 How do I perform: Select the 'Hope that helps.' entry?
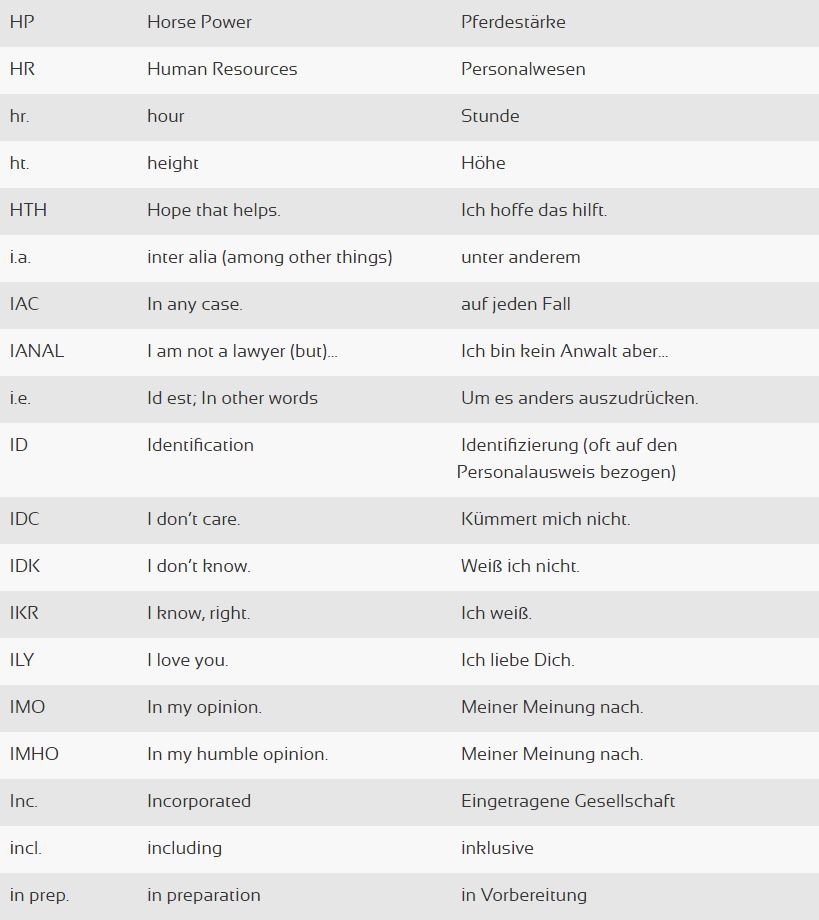pos(214,210)
